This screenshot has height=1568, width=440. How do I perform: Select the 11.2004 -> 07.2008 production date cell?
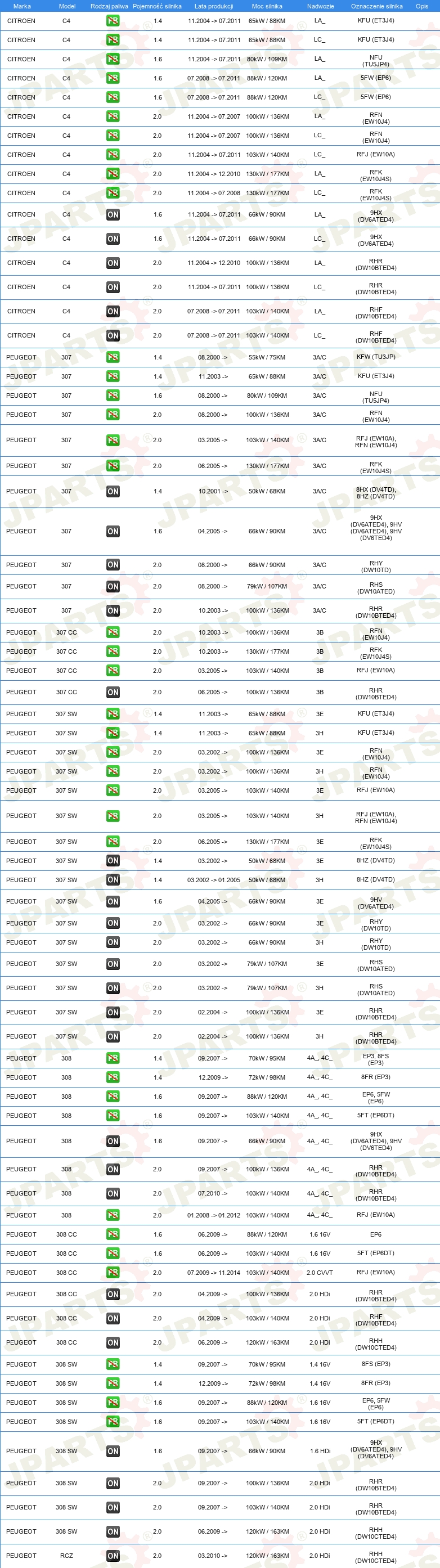click(x=214, y=193)
